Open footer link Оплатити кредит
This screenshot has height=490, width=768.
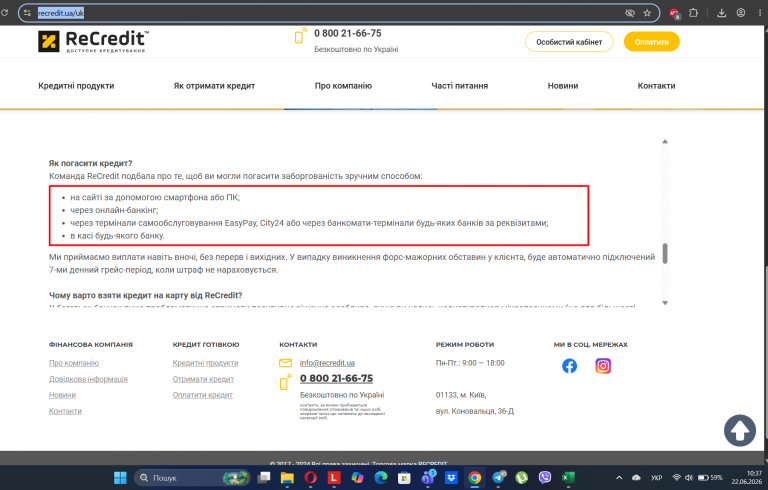pyautogui.click(x=202, y=395)
